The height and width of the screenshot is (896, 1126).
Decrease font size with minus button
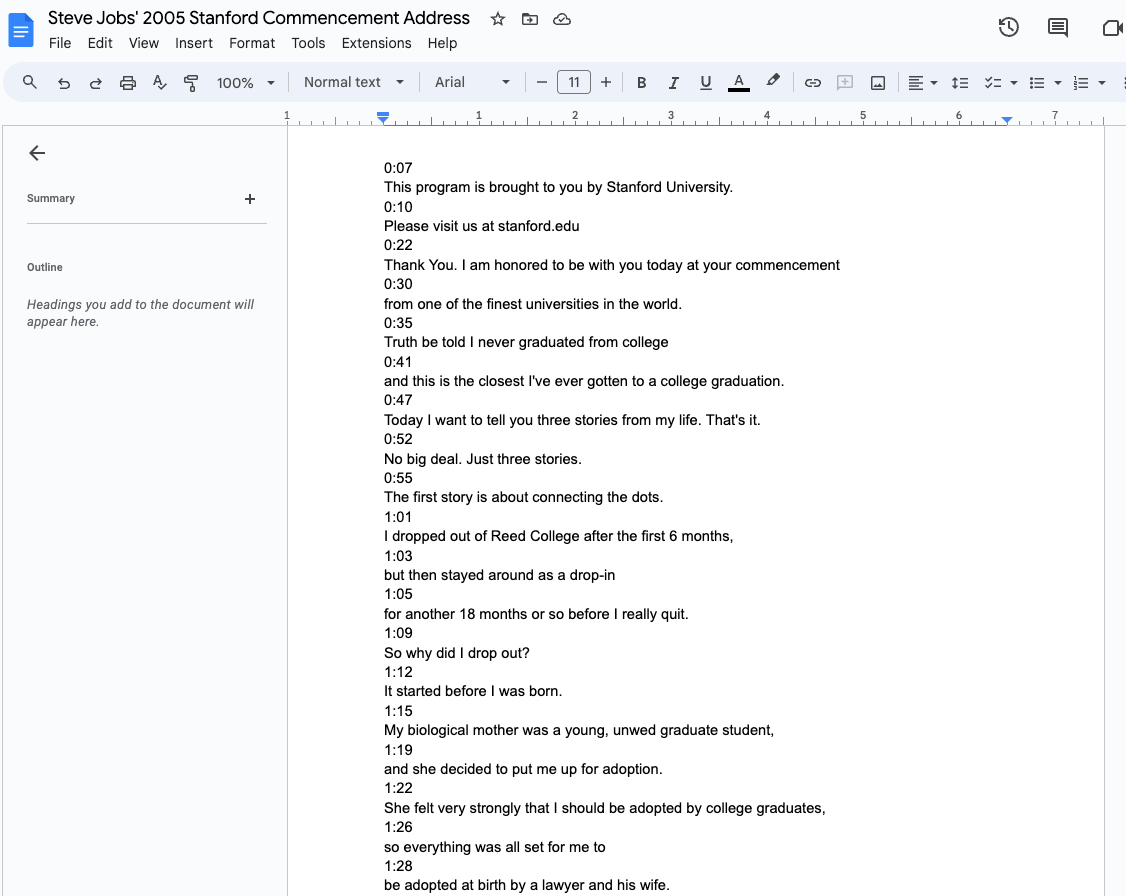click(542, 83)
